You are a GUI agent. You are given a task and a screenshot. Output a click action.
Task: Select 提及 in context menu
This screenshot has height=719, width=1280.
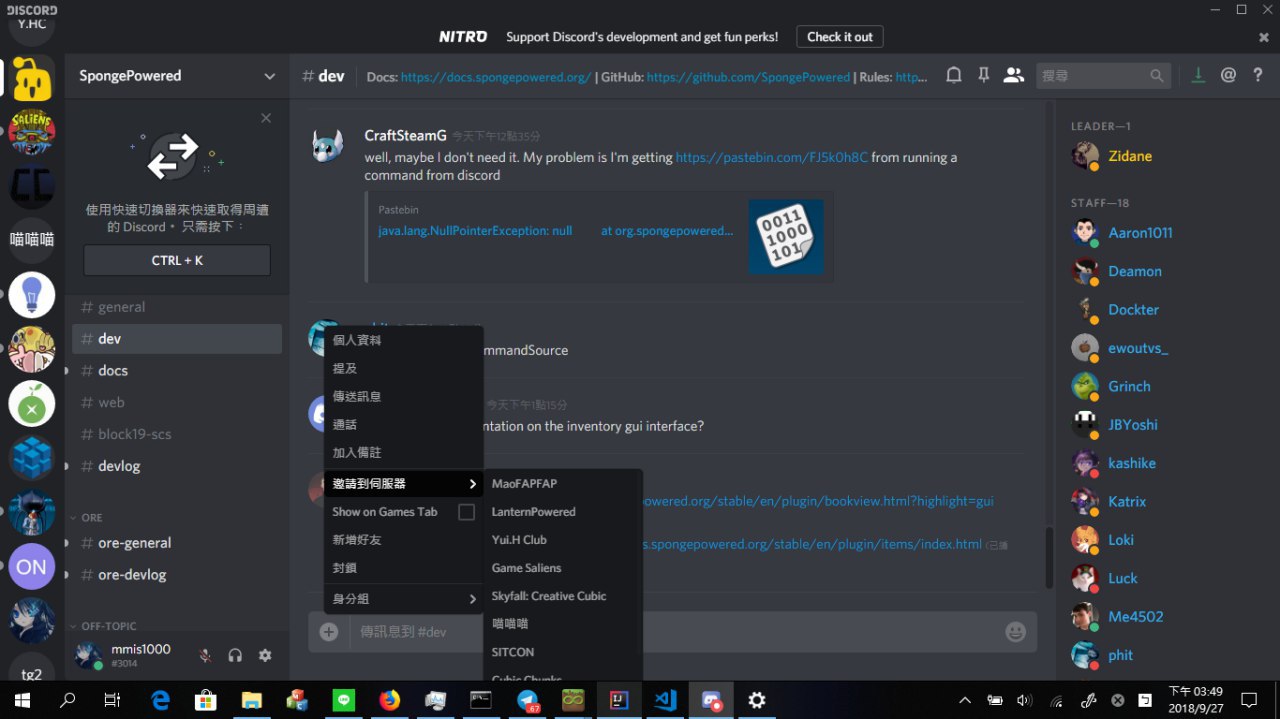404,368
